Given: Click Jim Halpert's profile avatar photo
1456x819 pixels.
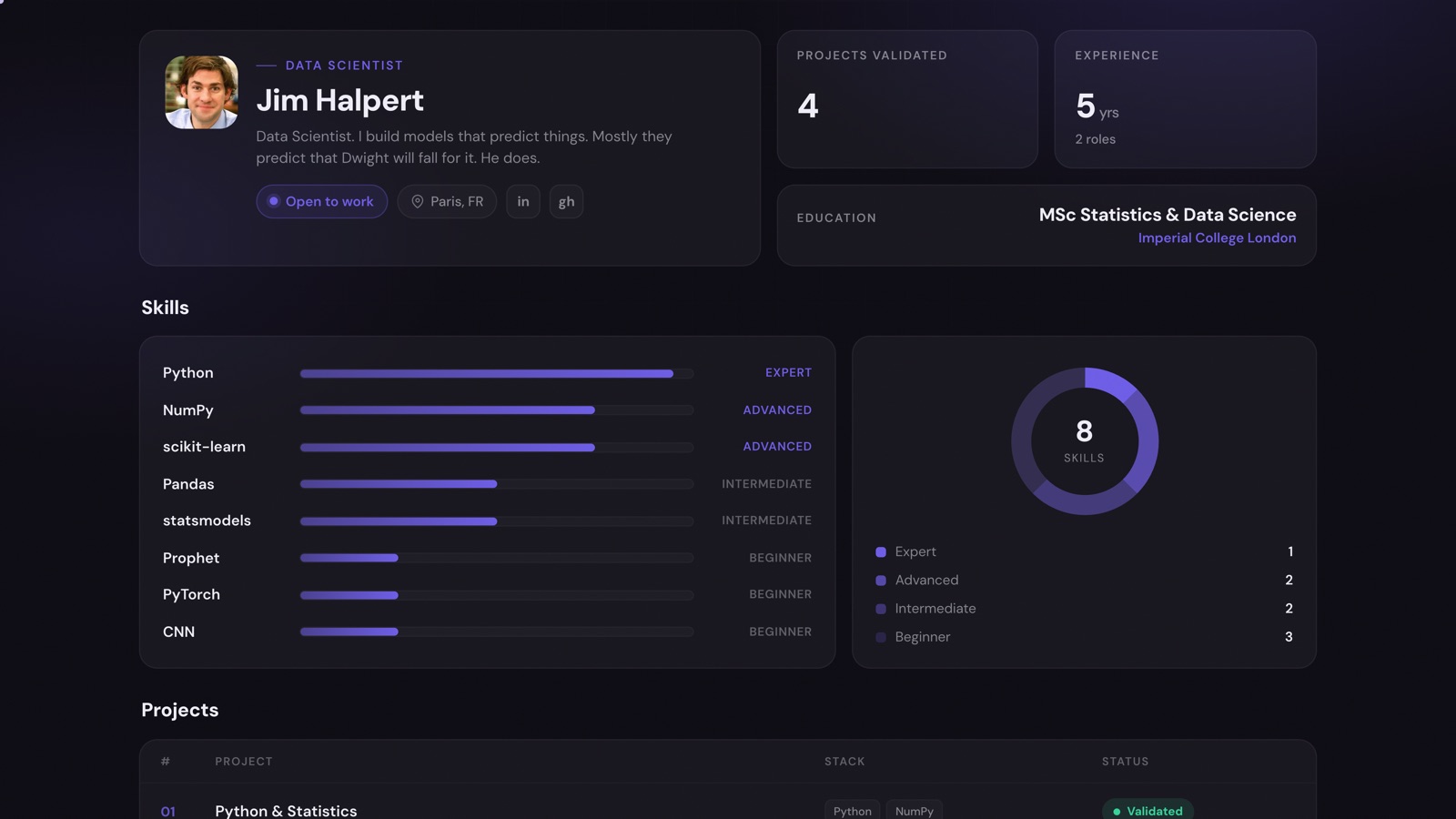Looking at the screenshot, I should 201,92.
